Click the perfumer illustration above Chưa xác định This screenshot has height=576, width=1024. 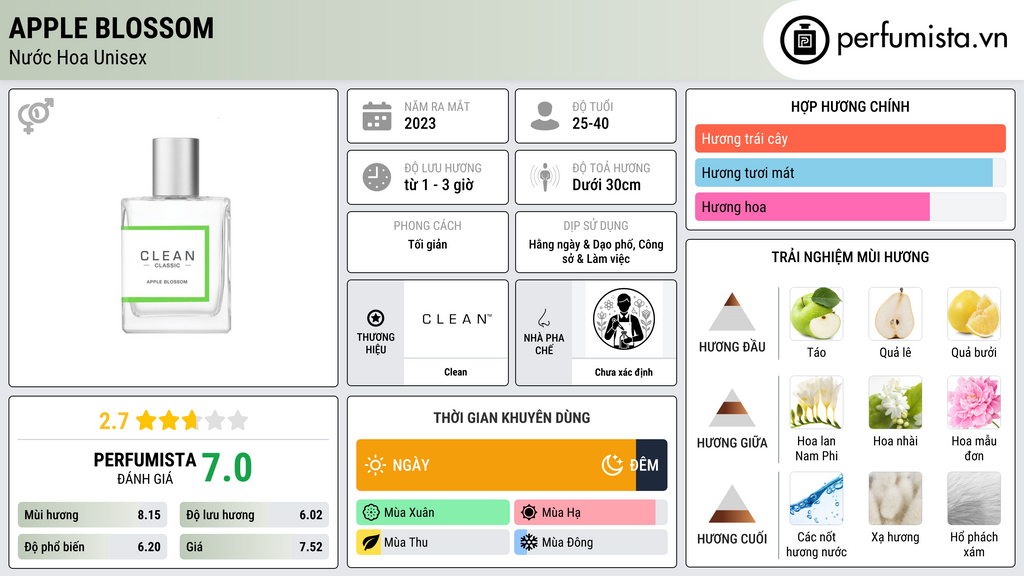click(x=624, y=319)
